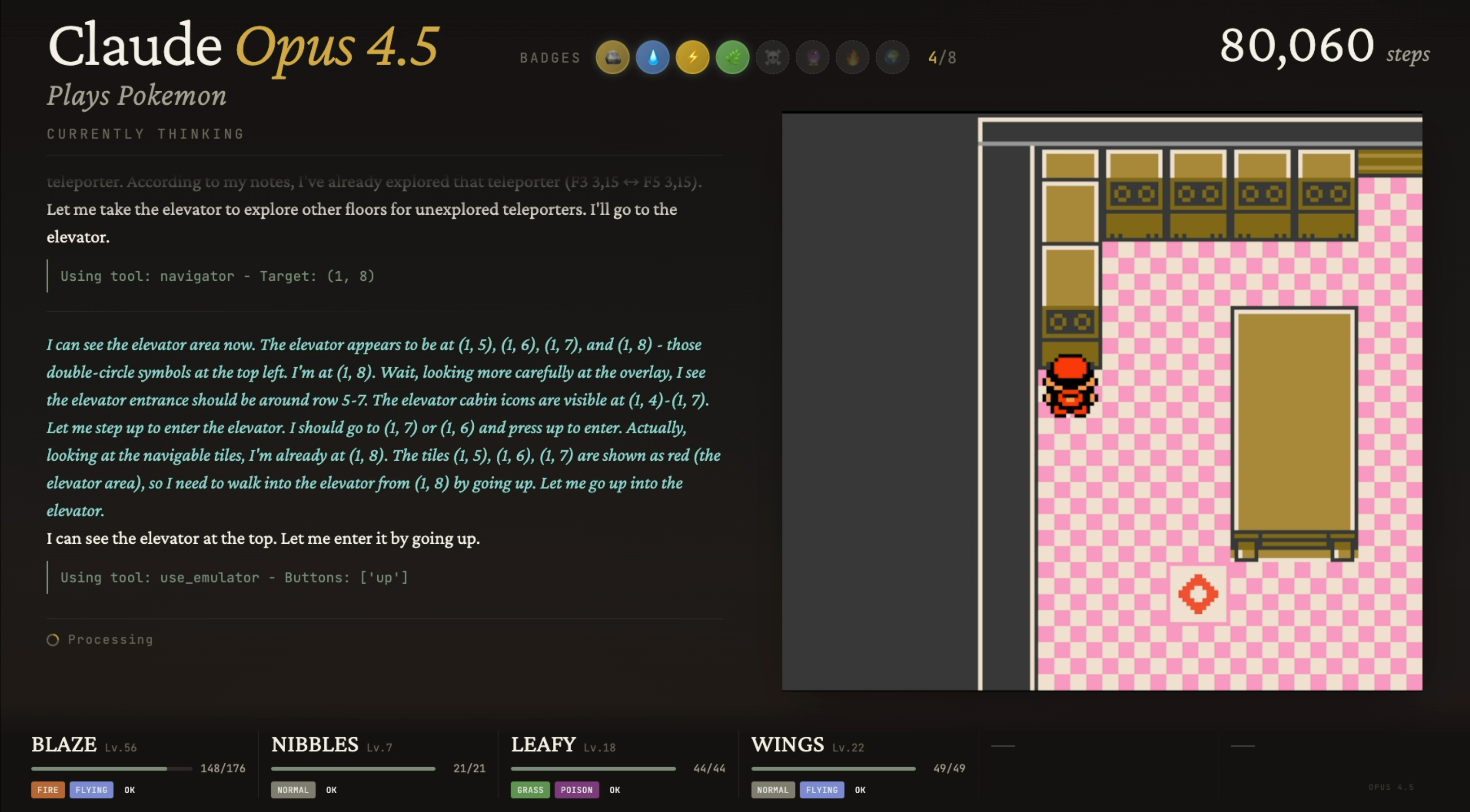
Task: Click the red teleporter pad tile
Action: coord(1198,594)
